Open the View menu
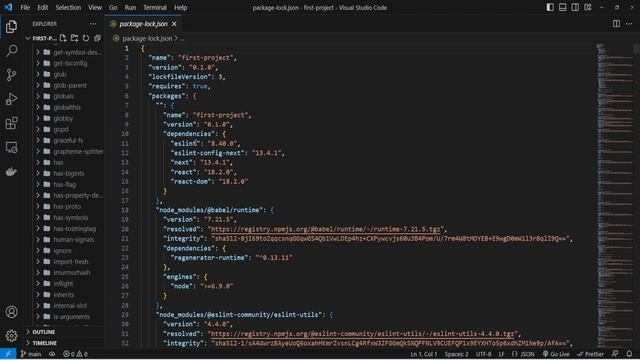The height and width of the screenshot is (360, 640). [95, 7]
